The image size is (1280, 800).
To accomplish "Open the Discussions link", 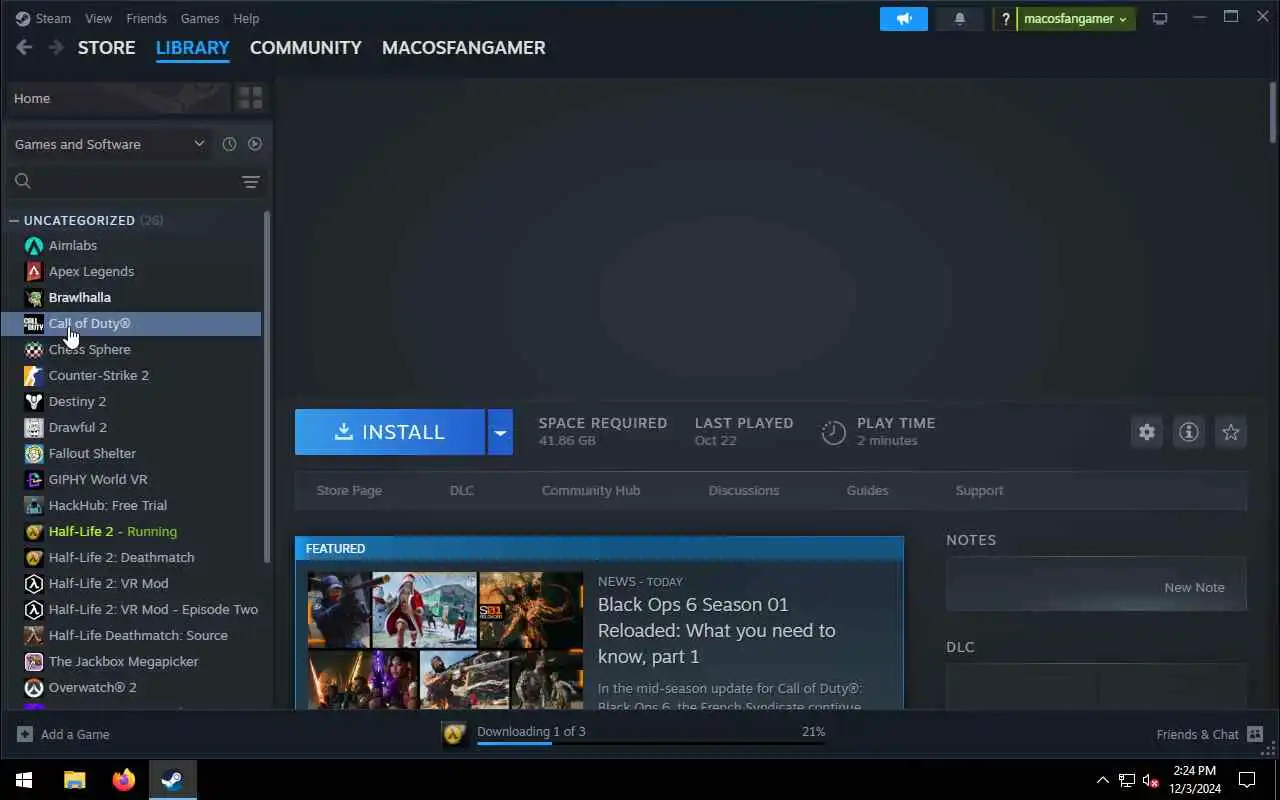I will coord(744,491).
